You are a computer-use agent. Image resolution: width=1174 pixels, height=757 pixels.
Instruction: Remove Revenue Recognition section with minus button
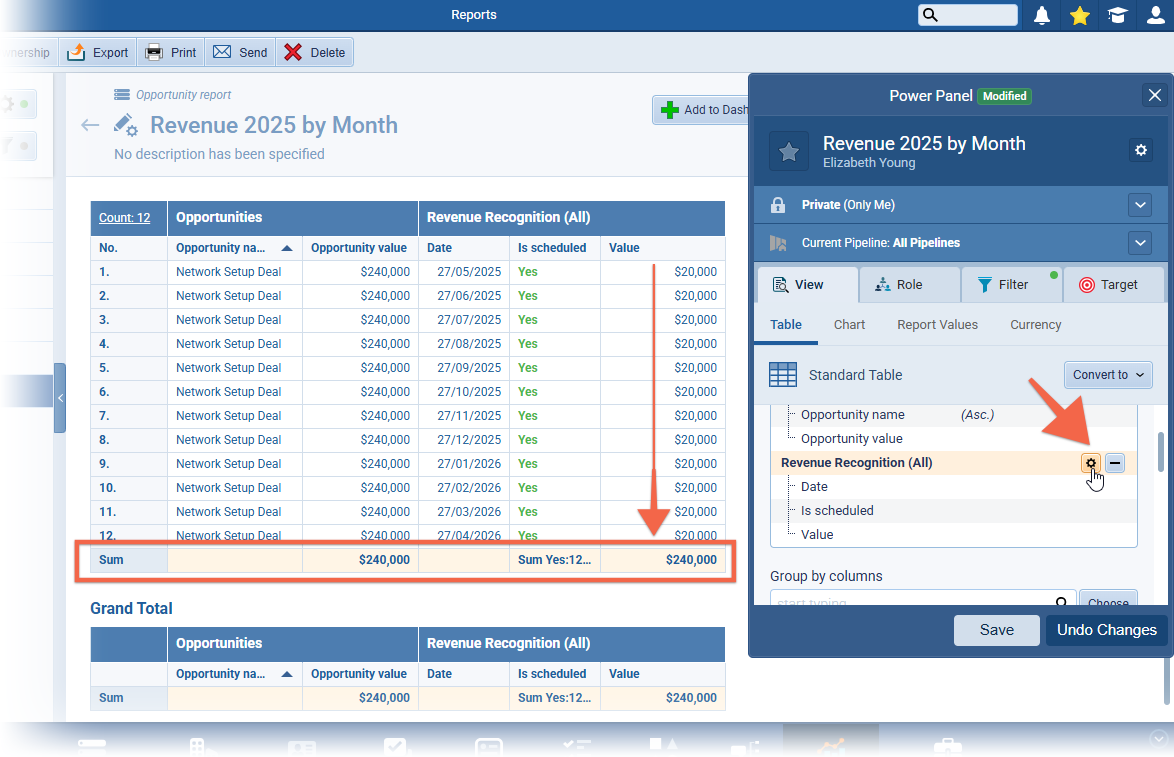click(1115, 463)
